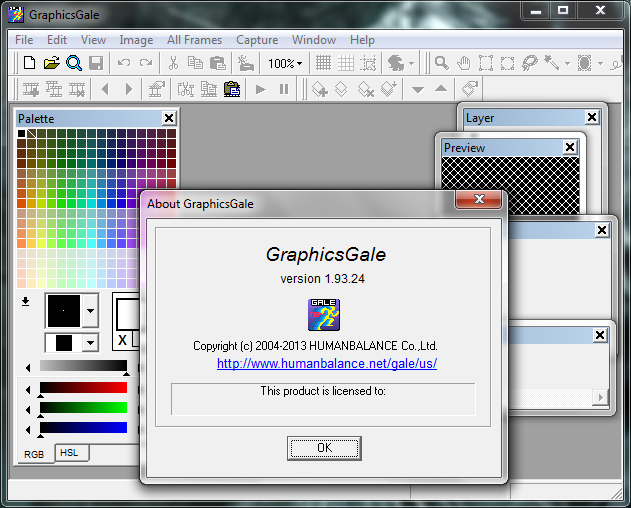Open the Capture menu

tap(257, 40)
